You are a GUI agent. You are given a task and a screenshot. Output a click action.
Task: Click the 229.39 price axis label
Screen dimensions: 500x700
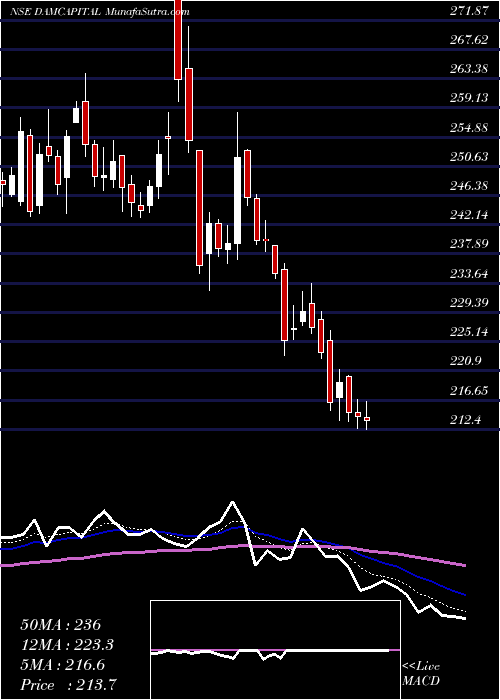[x=469, y=303]
